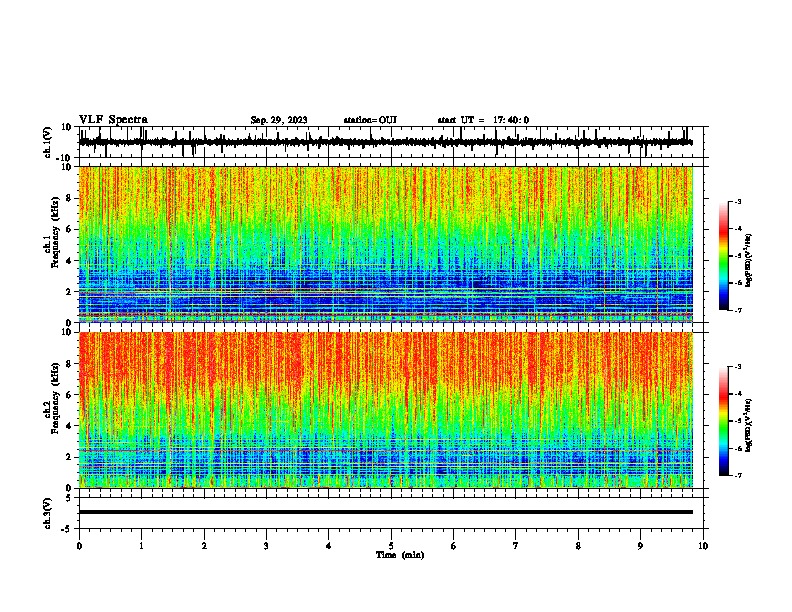Click time axis tick label "10"
This screenshot has width=792, height=612.
point(703,546)
